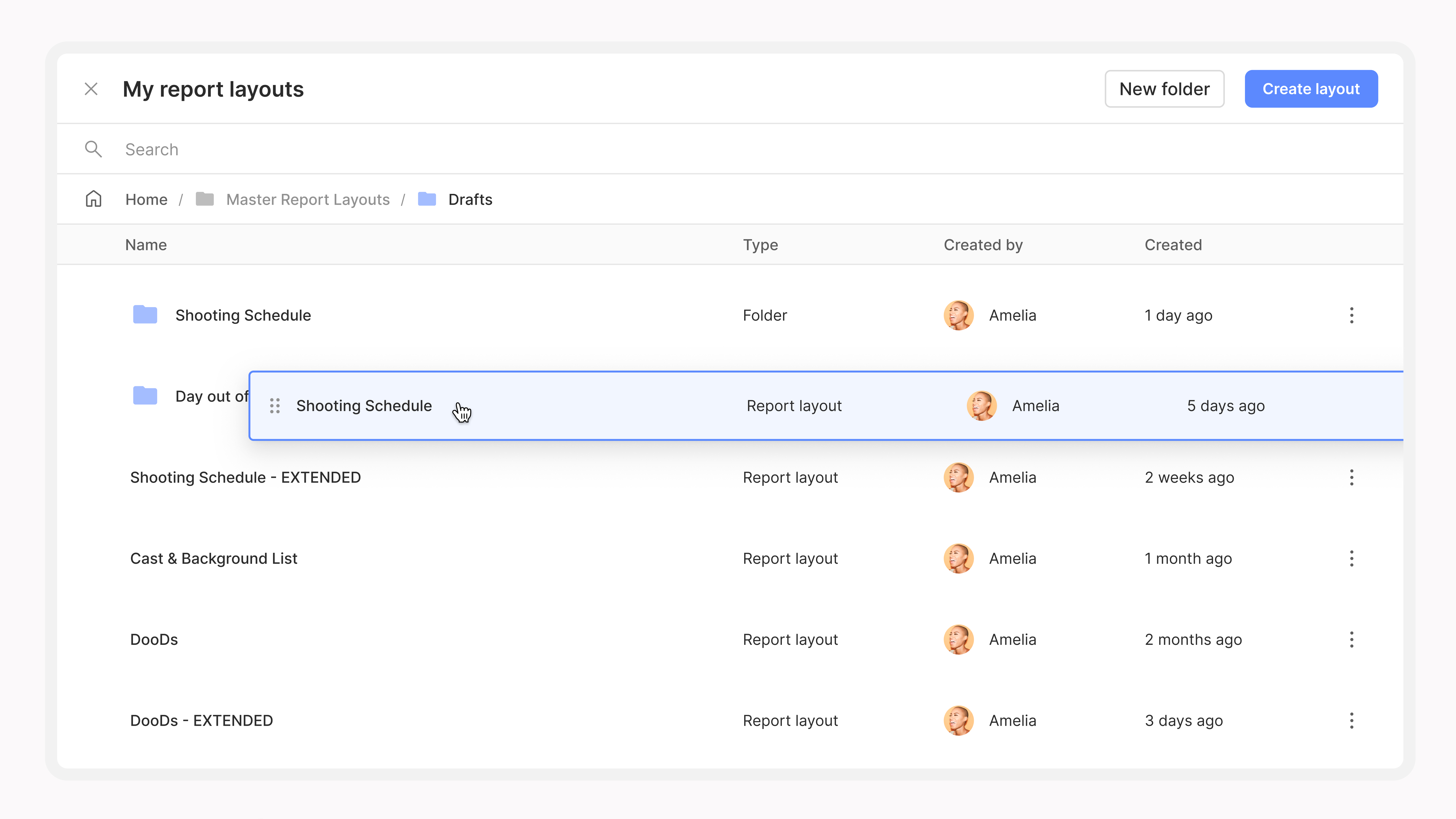Click the search magnifier icon
This screenshot has height=819, width=1456.
(93, 149)
